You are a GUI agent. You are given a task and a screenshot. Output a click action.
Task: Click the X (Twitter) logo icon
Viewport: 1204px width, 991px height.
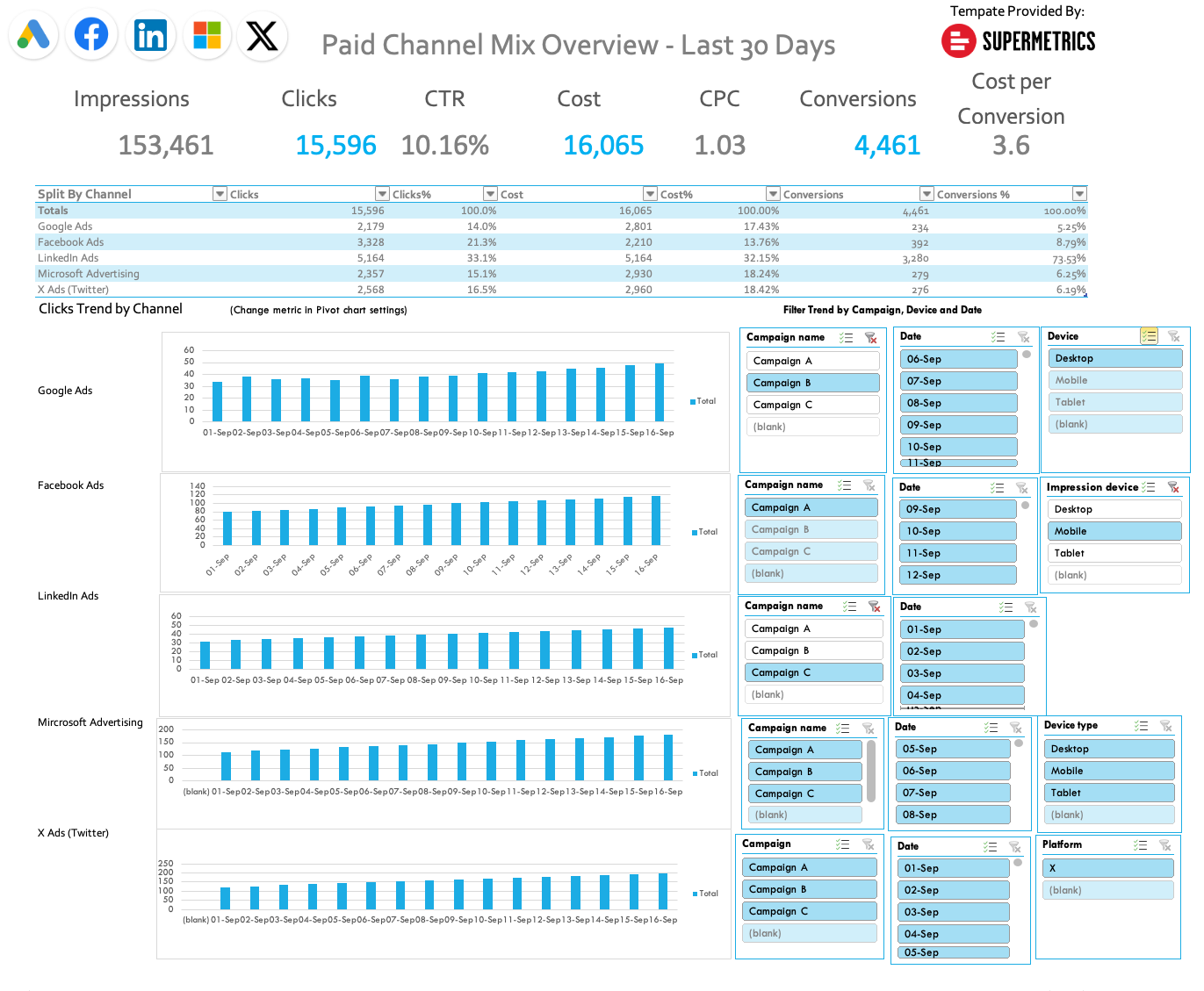pyautogui.click(x=262, y=36)
